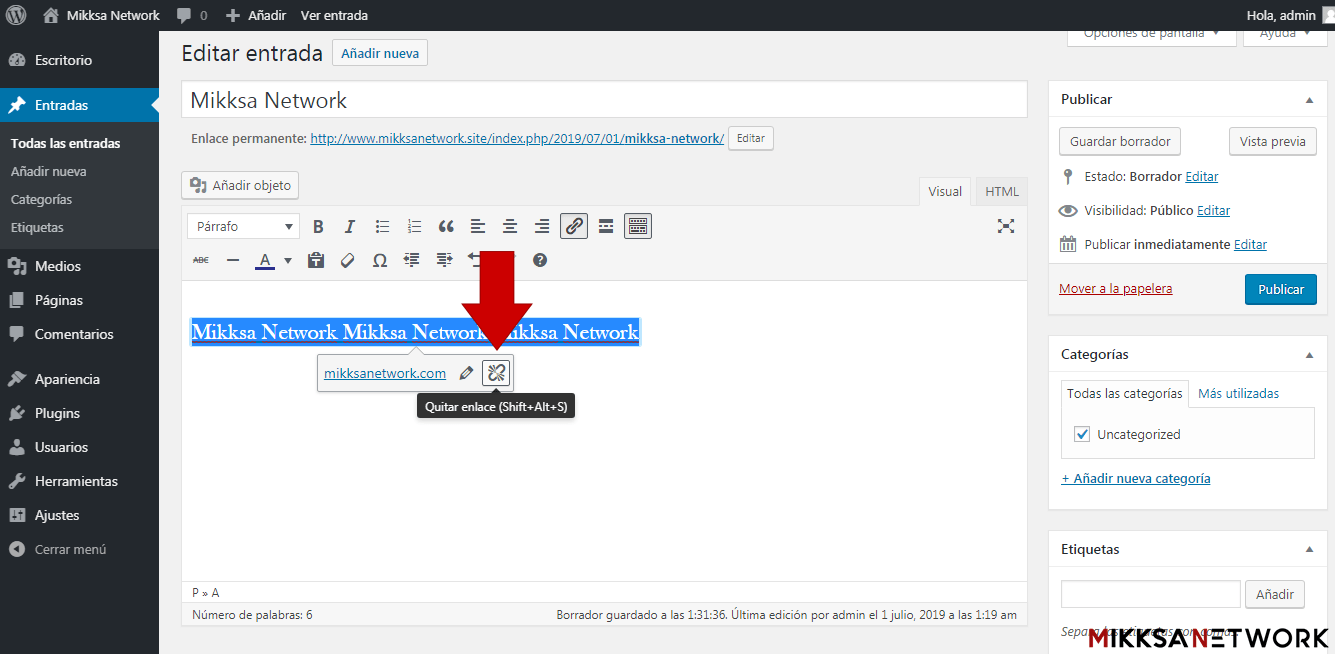
Task: Toggle the insert/edit link button
Action: click(x=574, y=227)
